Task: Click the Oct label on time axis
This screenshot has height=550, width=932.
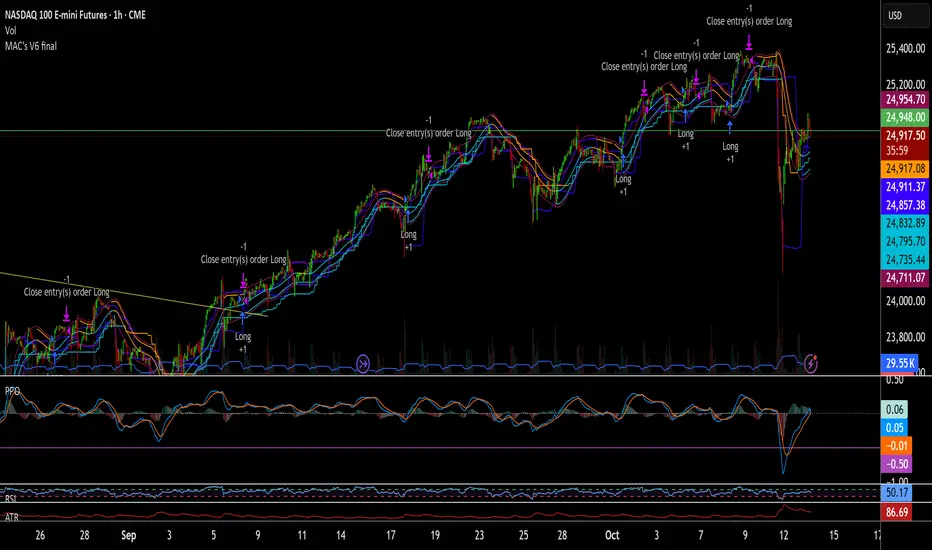Action: click(x=612, y=535)
